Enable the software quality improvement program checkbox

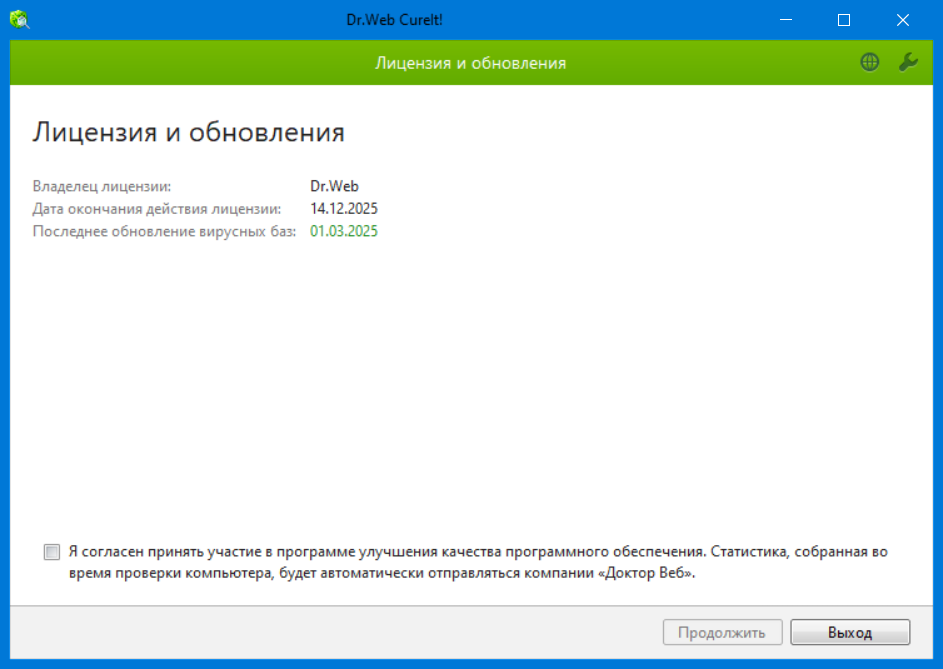52,552
